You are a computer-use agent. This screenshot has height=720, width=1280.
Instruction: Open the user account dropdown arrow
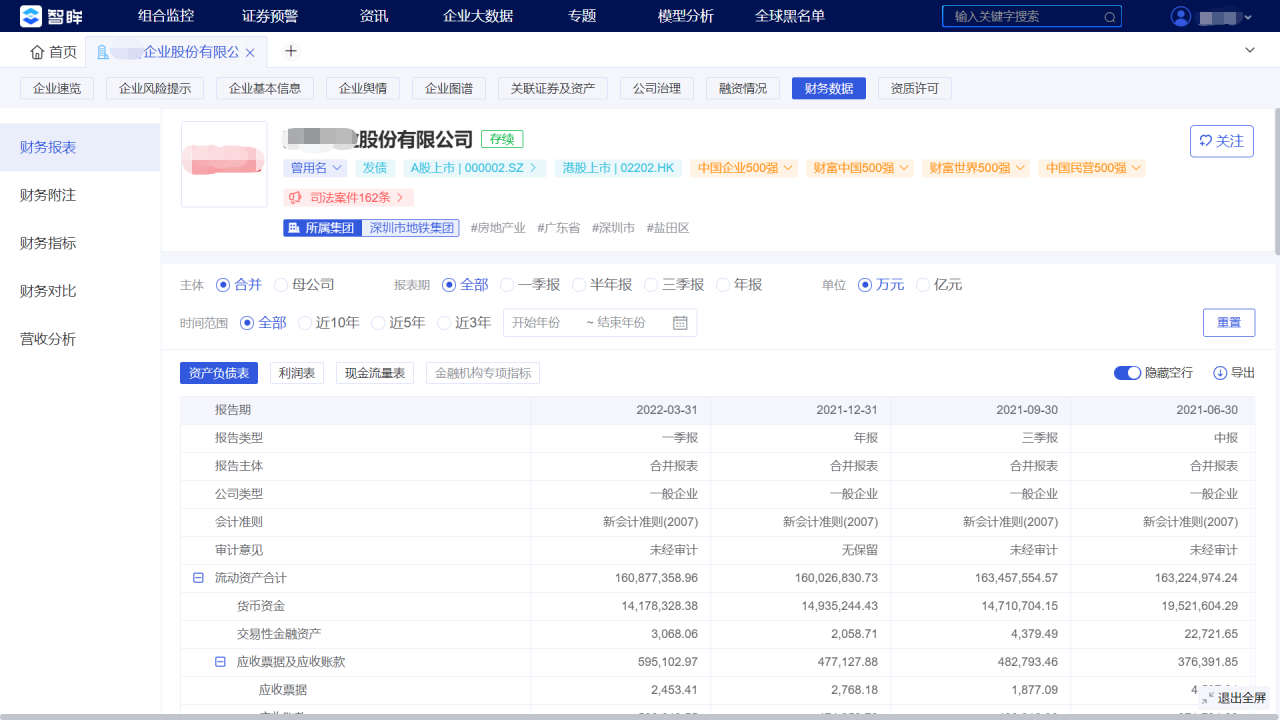(x=1248, y=18)
